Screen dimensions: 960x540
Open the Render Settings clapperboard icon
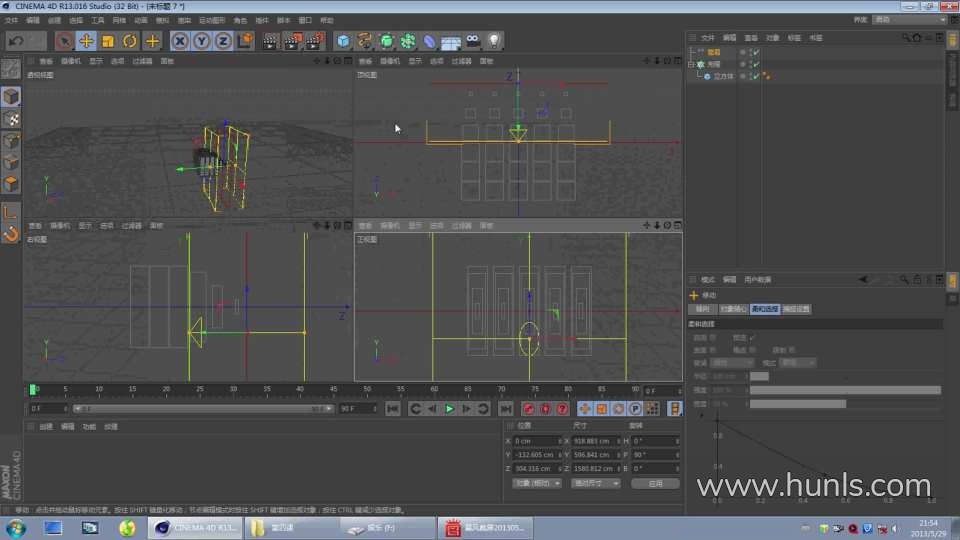click(x=314, y=41)
